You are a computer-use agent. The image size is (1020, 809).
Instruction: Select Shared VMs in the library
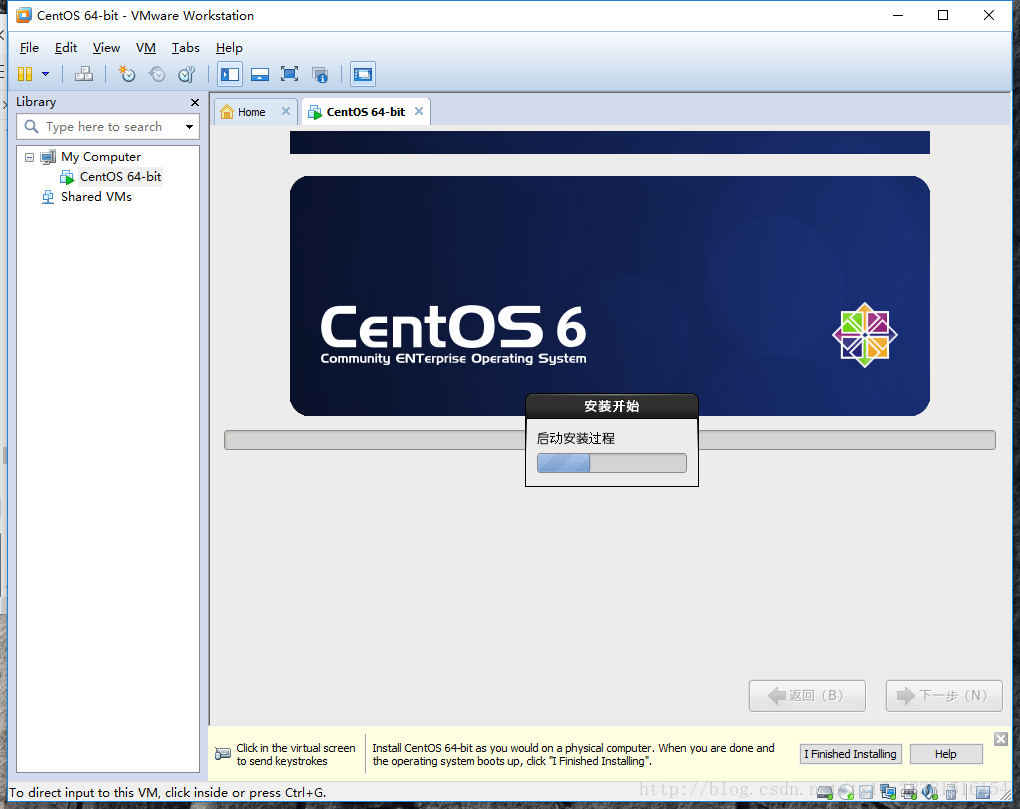[x=96, y=197]
